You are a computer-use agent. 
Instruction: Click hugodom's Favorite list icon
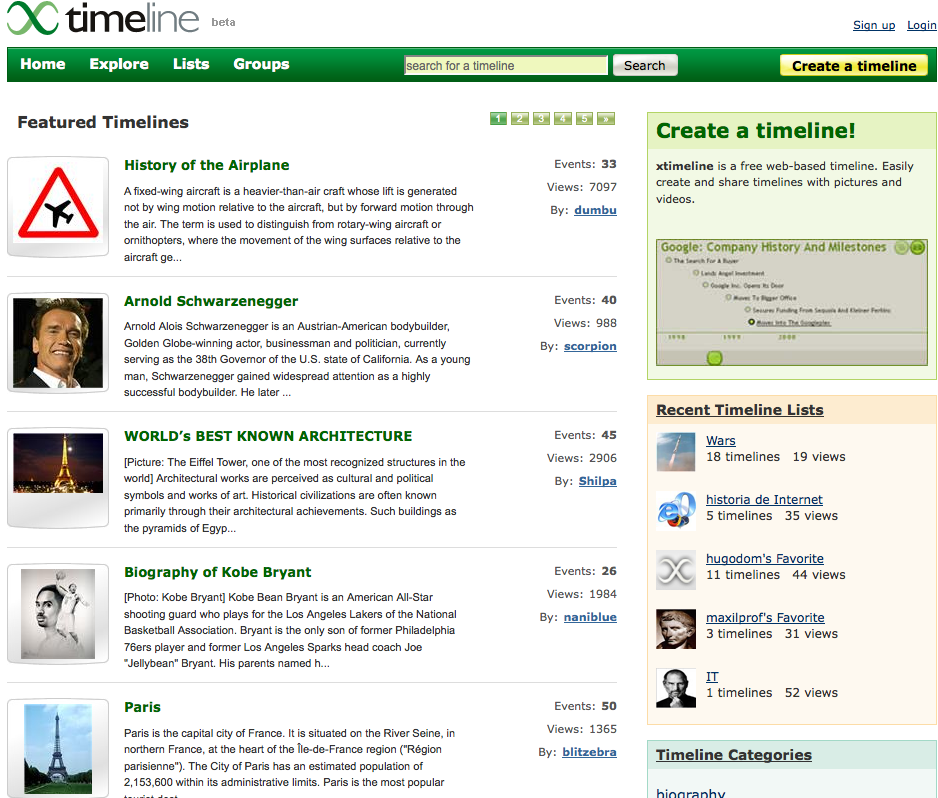tap(676, 569)
